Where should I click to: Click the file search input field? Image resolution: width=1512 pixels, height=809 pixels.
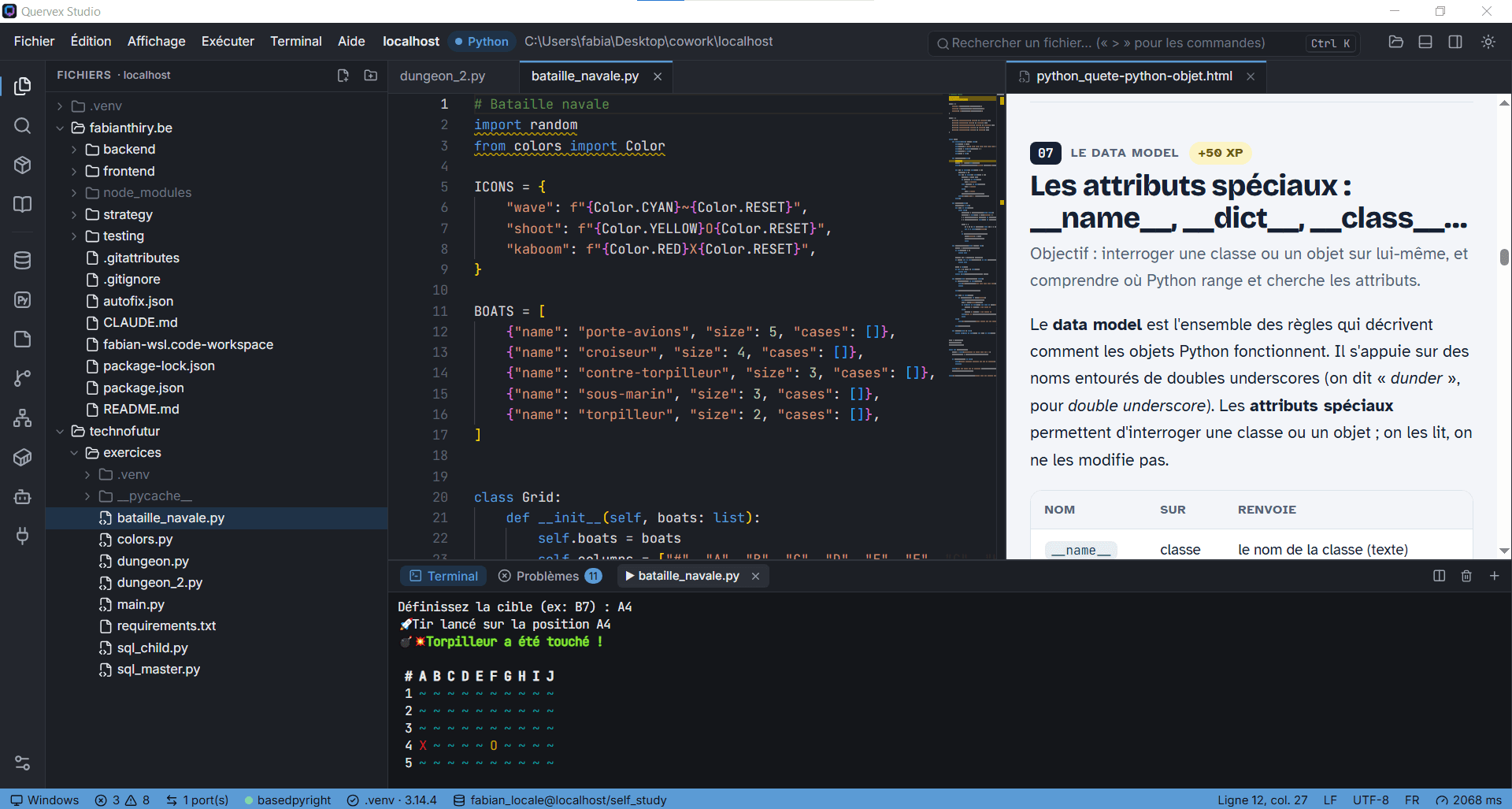tap(1144, 43)
